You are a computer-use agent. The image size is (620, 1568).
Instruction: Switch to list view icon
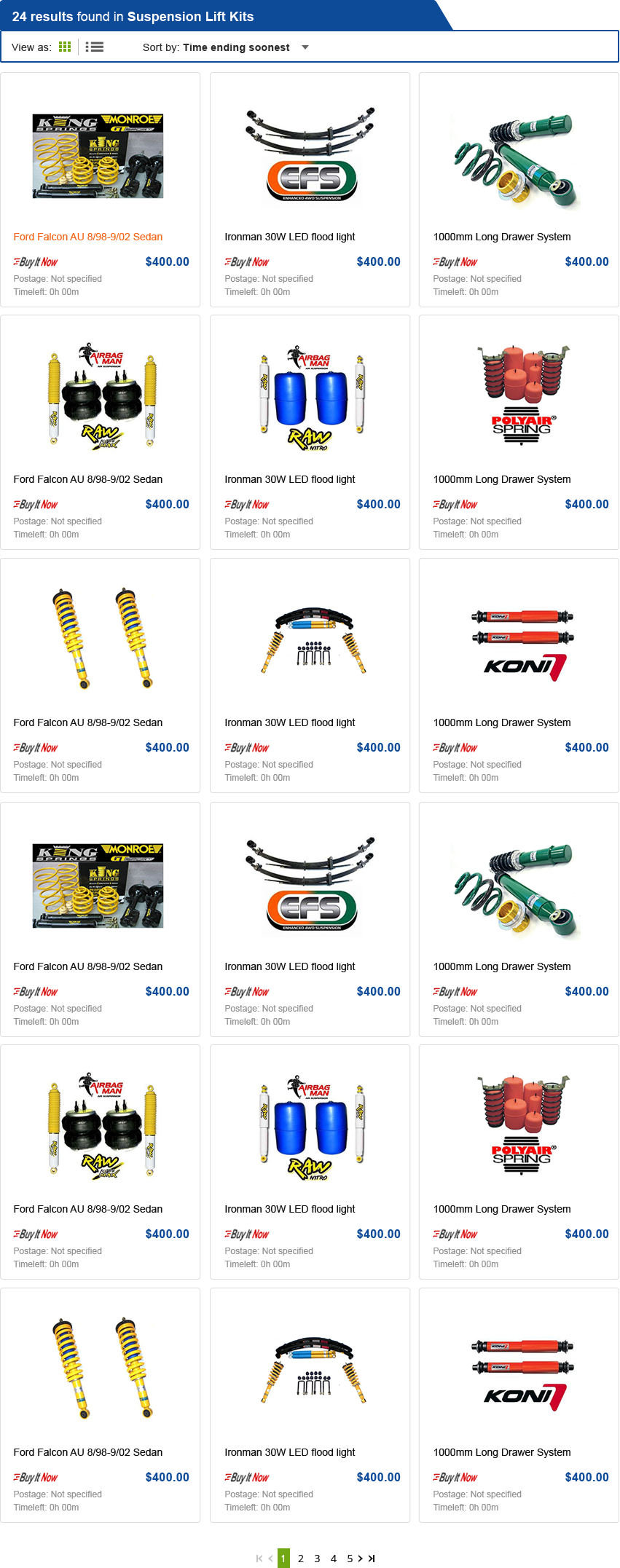[x=95, y=47]
